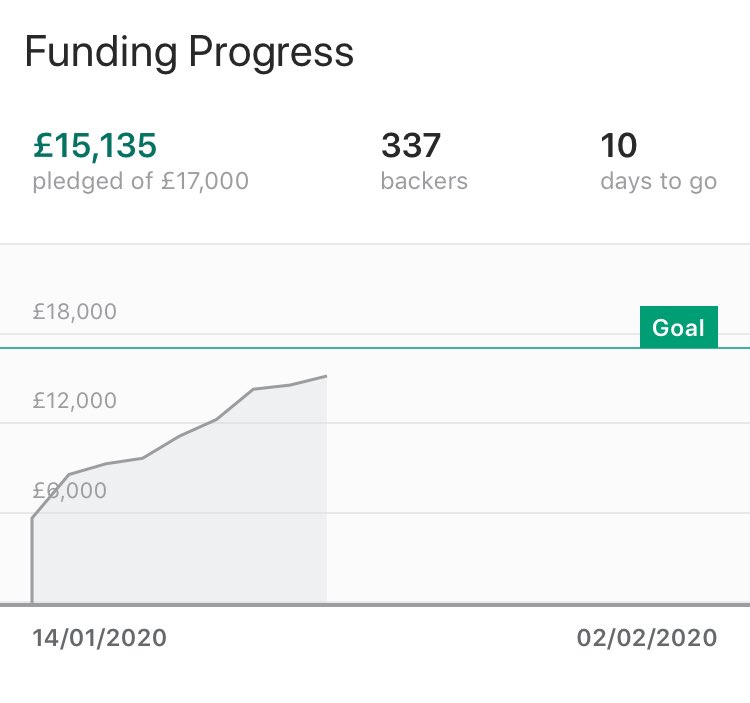This screenshot has width=750, height=703.
Task: Select the 'backers' label
Action: (x=424, y=181)
